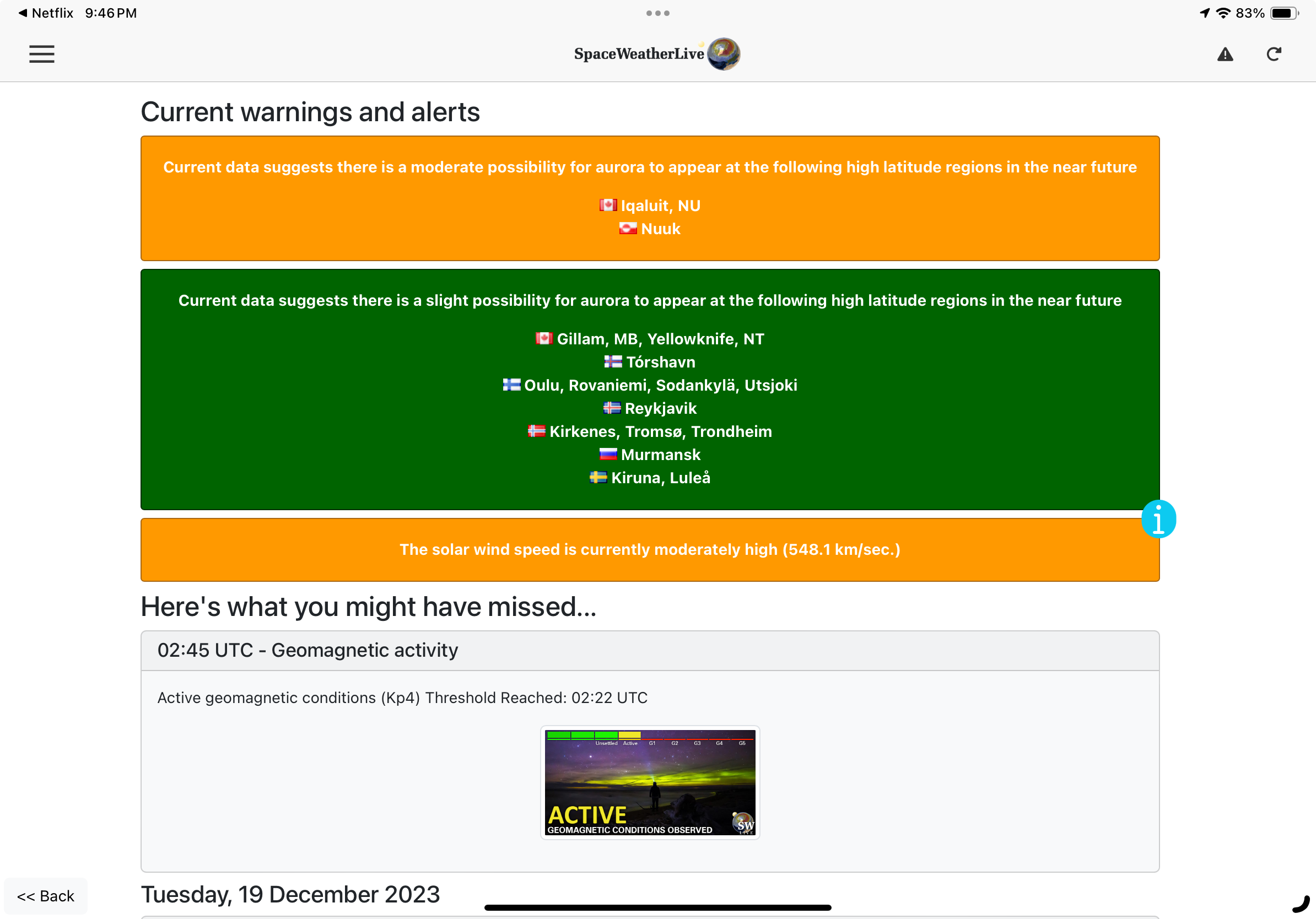1316x919 pixels.
Task: Select the Tórshavn location entry
Action: pos(660,362)
